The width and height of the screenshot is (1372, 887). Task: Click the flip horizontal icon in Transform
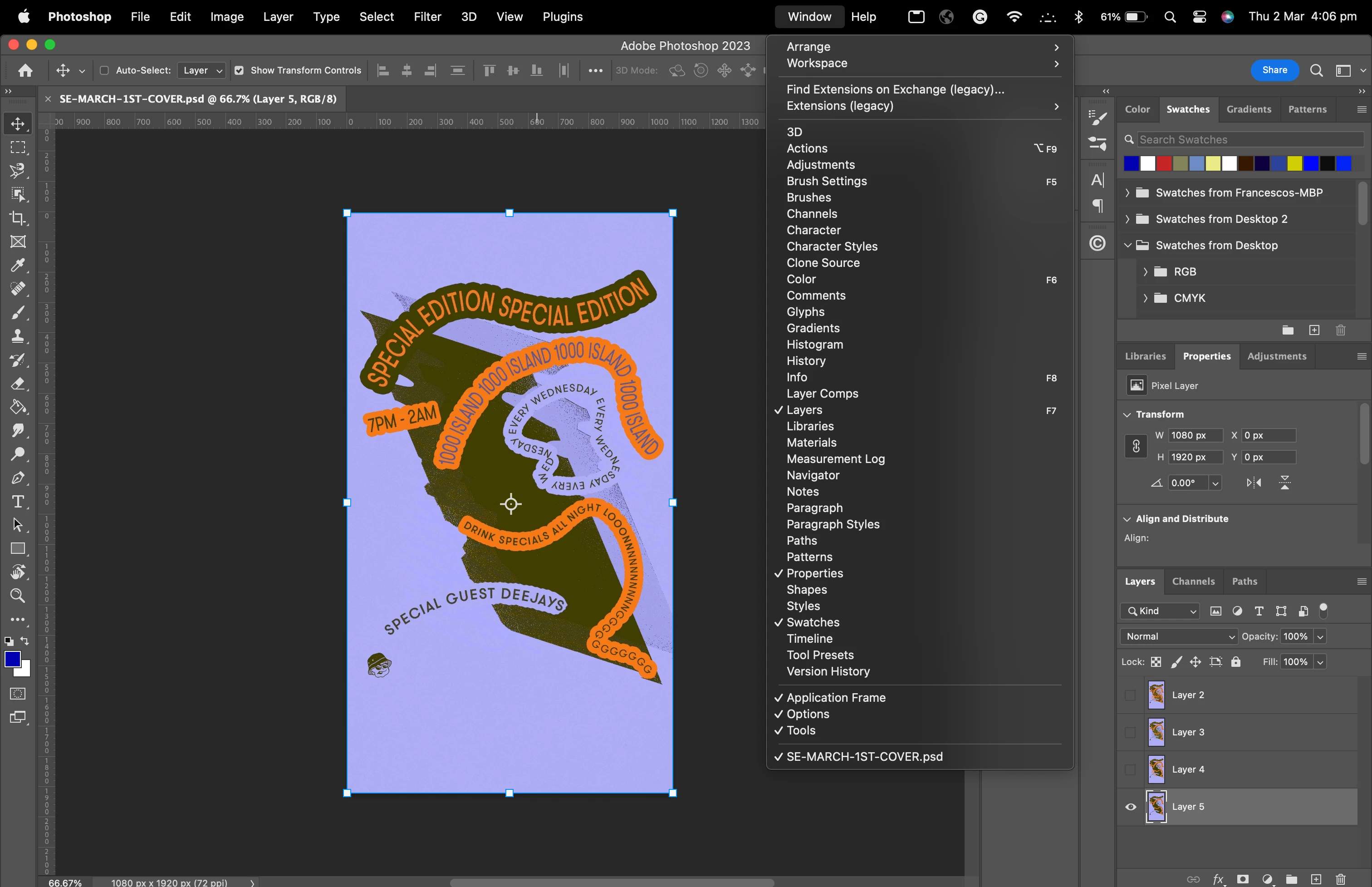[1254, 483]
